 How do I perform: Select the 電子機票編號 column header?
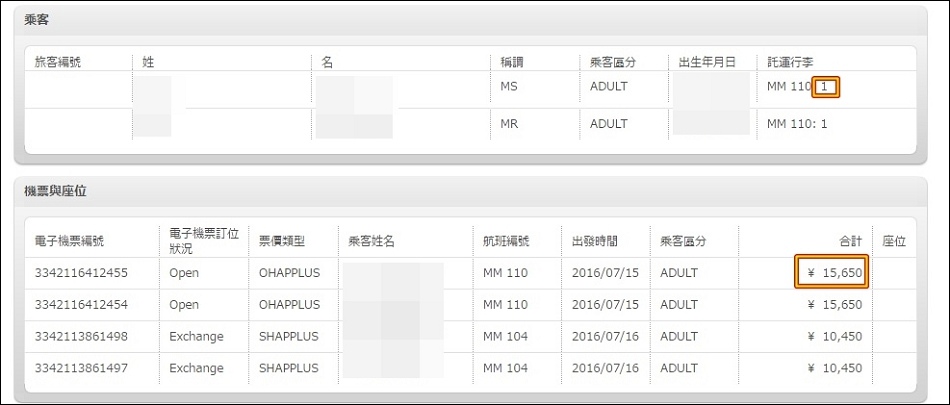(x=70, y=241)
